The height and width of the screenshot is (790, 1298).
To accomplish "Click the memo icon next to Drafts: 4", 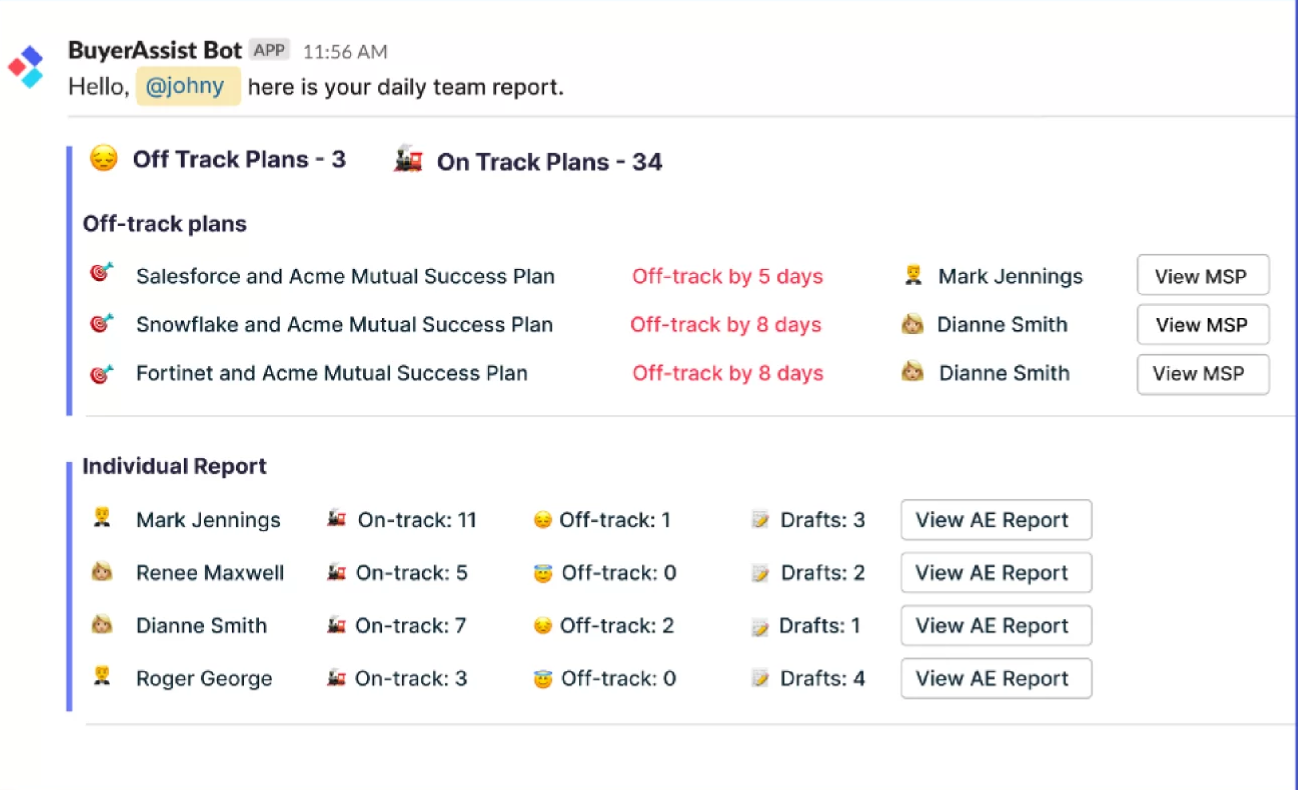I will [x=761, y=679].
